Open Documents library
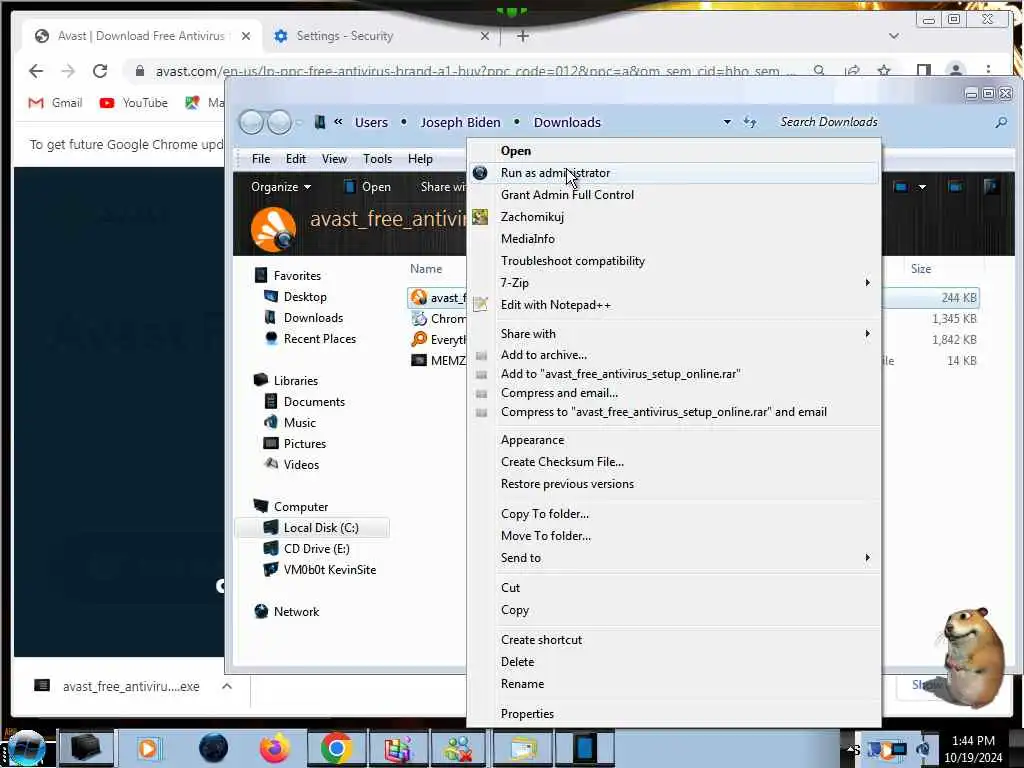Image resolution: width=1024 pixels, height=768 pixels. (314, 402)
